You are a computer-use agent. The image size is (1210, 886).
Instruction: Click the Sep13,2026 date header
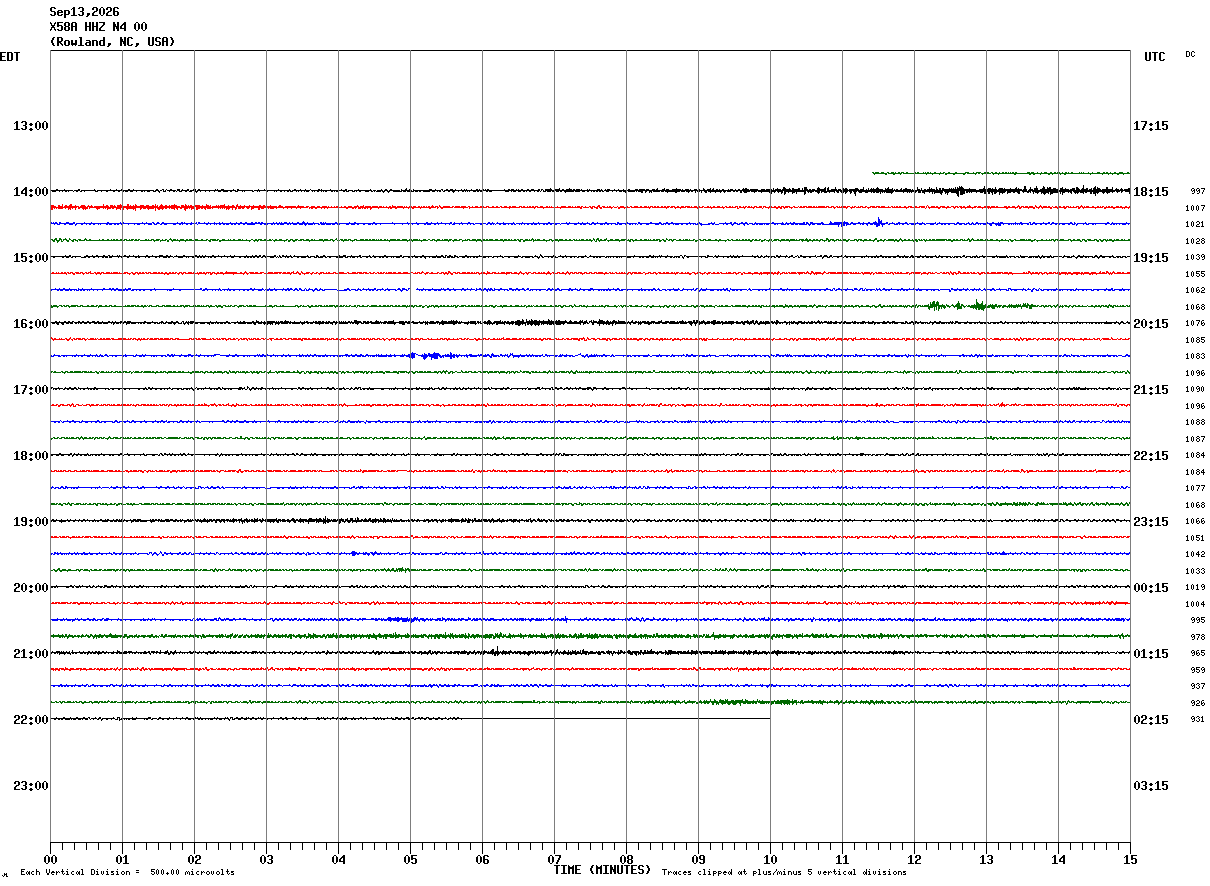click(84, 12)
